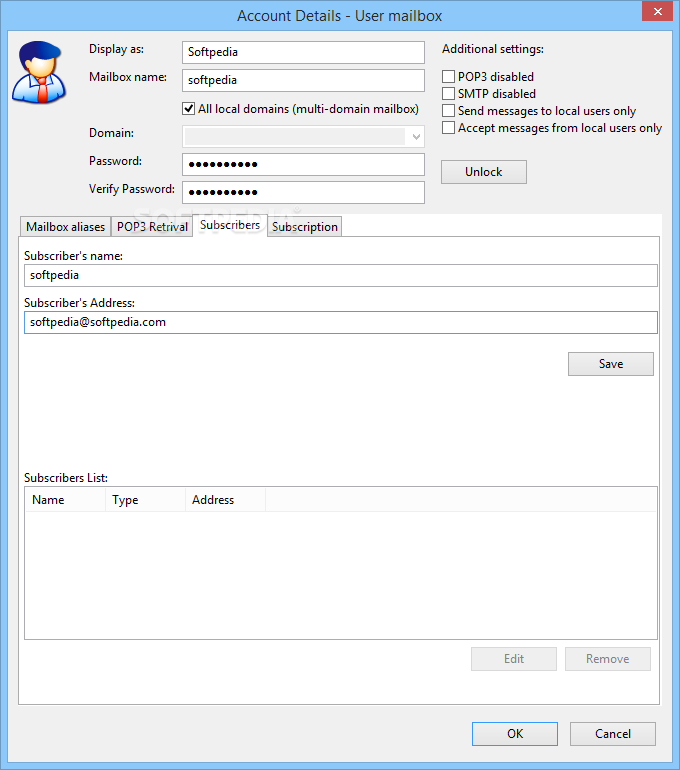680x770 pixels.
Task: Cancel the Account Details dialog
Action: point(613,734)
